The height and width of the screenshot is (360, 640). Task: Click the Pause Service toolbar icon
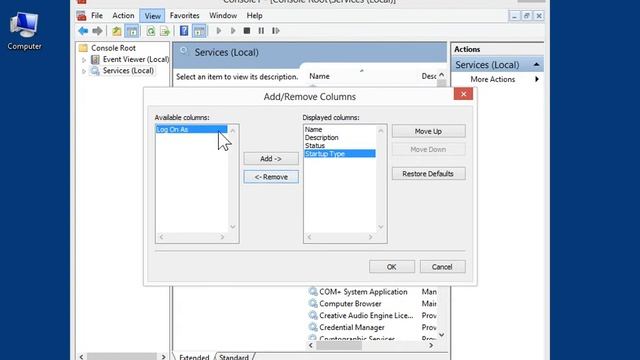261,31
